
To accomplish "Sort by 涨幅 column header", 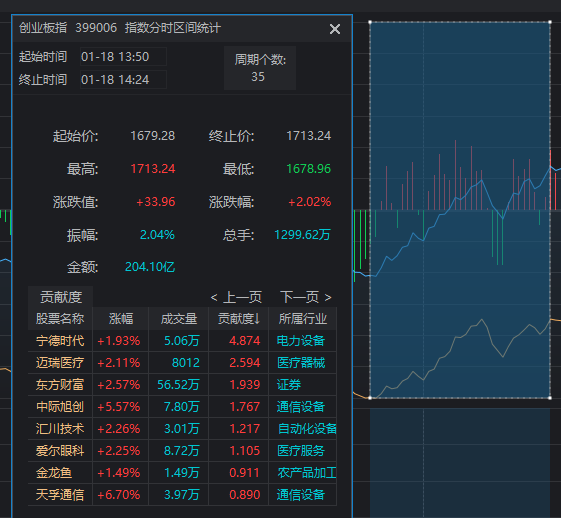I will [121, 318].
